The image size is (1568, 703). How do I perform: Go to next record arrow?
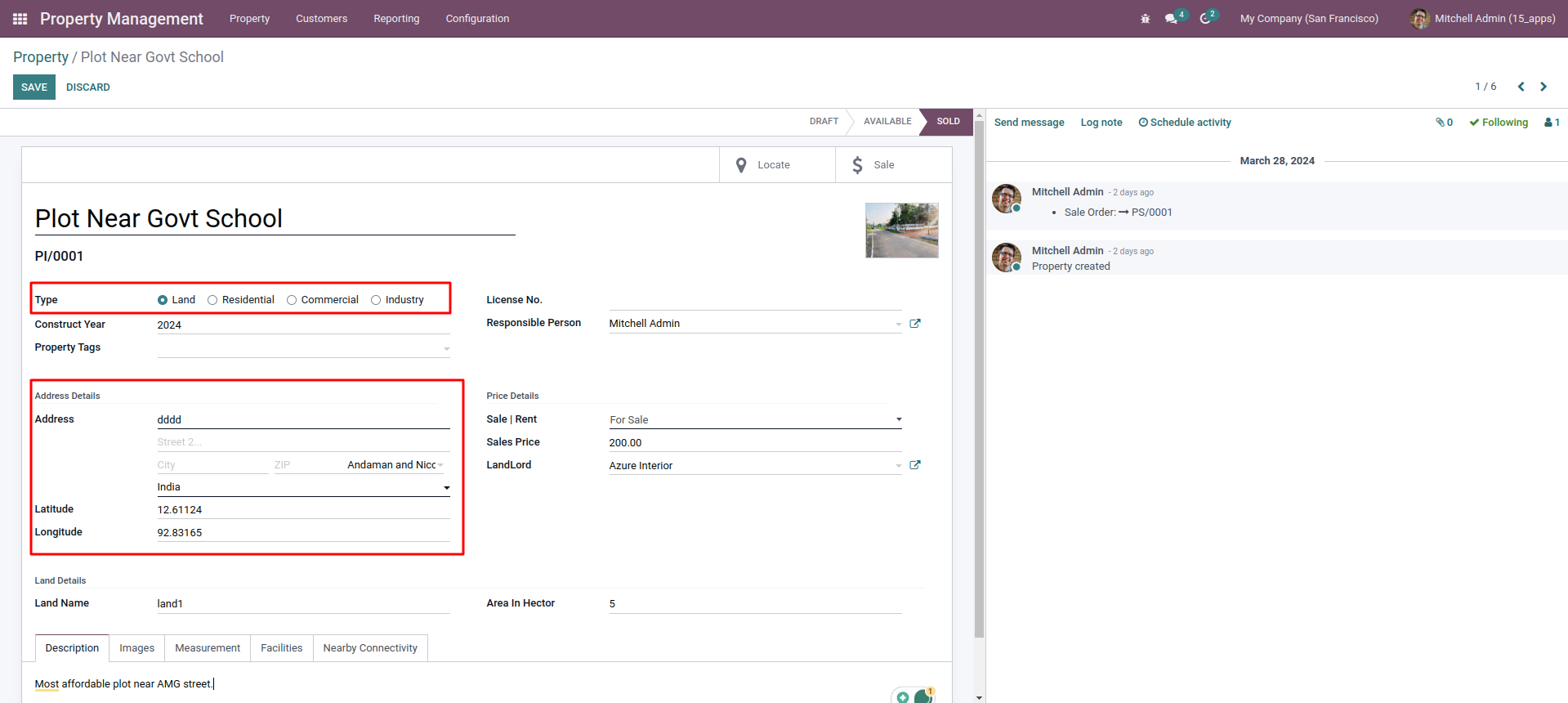(x=1543, y=87)
